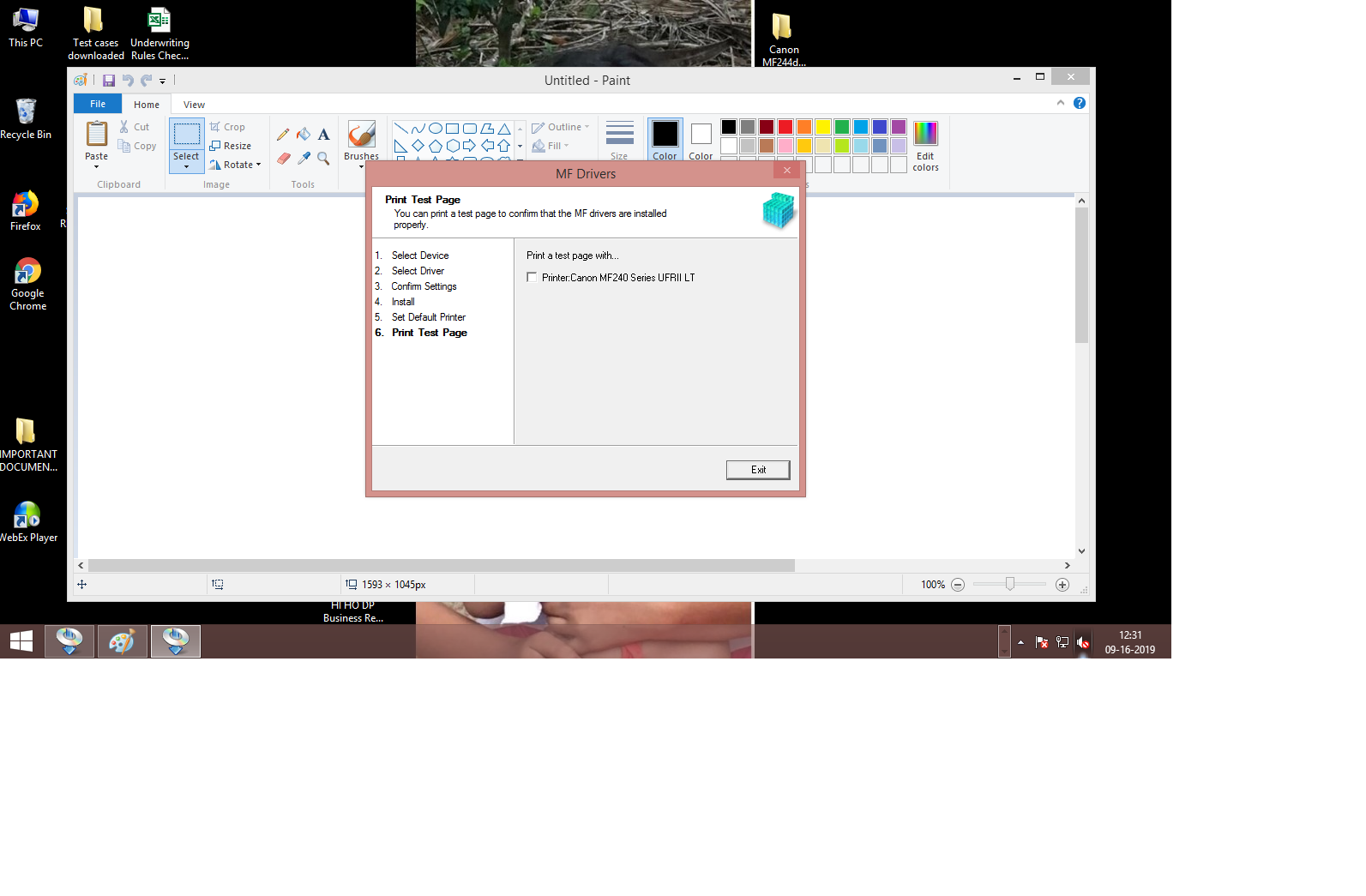Select the Oval shape

point(436,129)
